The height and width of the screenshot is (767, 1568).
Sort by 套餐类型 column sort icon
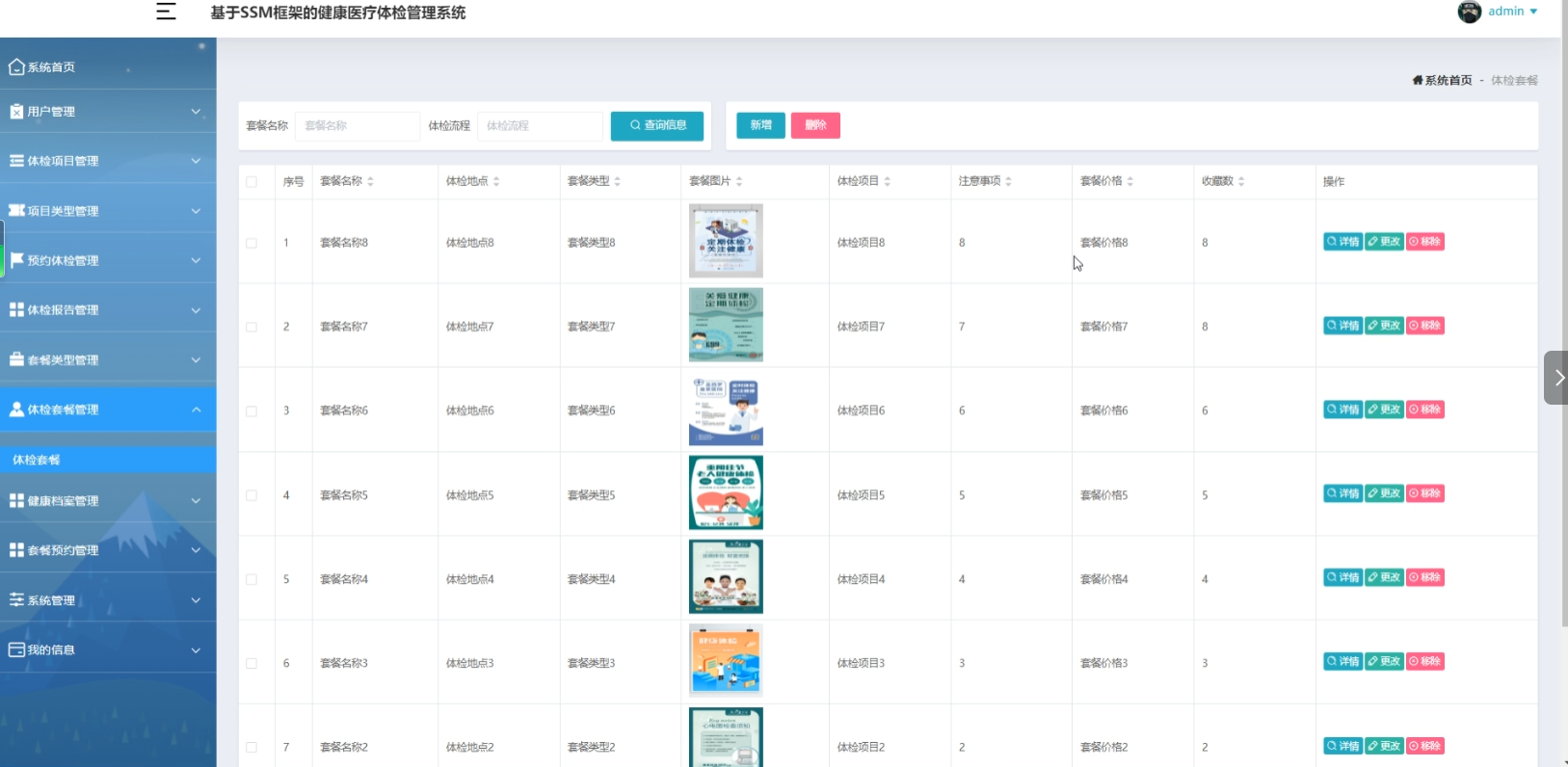coord(618,181)
